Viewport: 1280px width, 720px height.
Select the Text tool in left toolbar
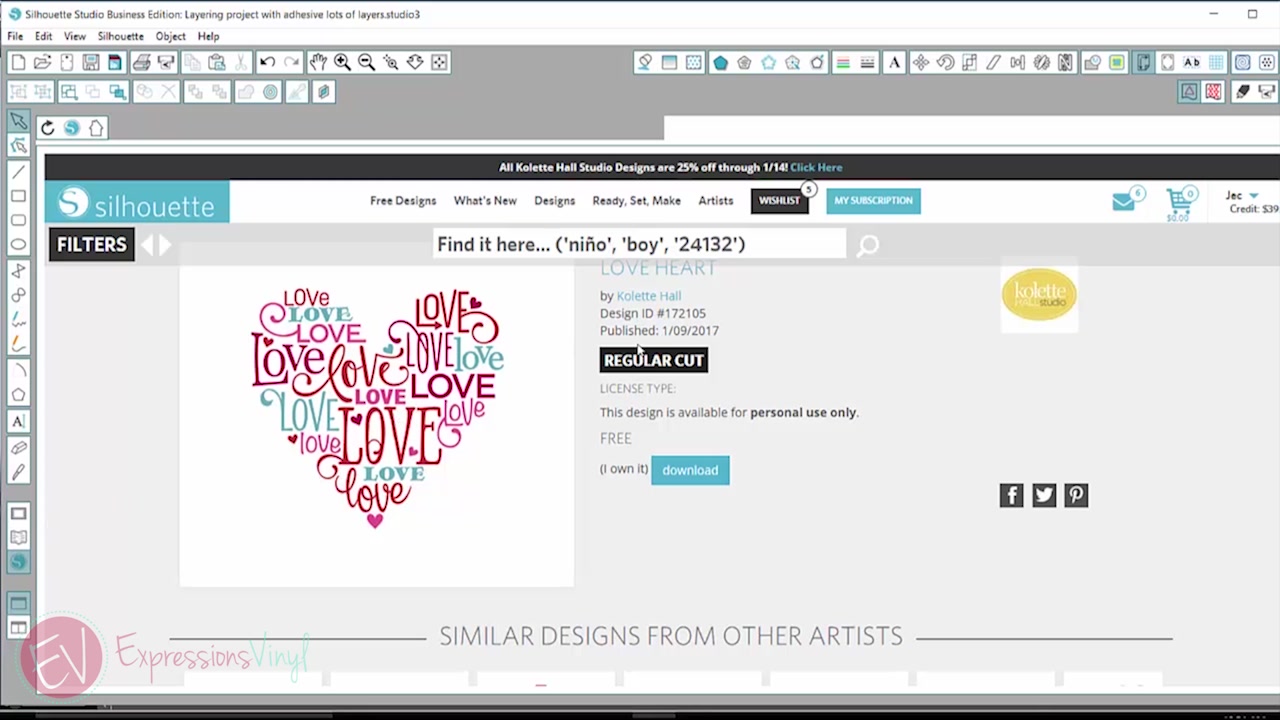pos(18,421)
